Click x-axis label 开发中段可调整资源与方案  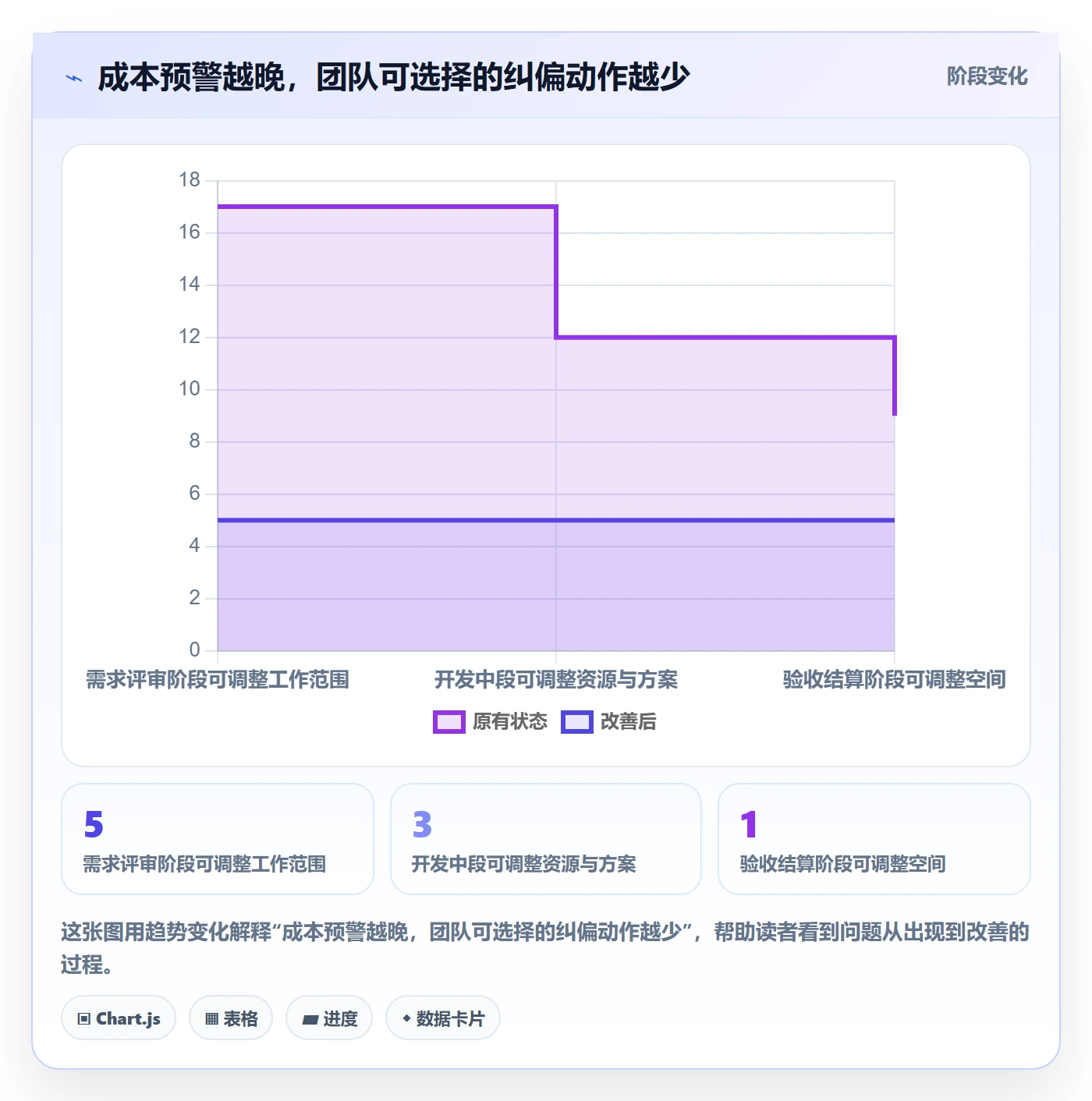tap(556, 680)
